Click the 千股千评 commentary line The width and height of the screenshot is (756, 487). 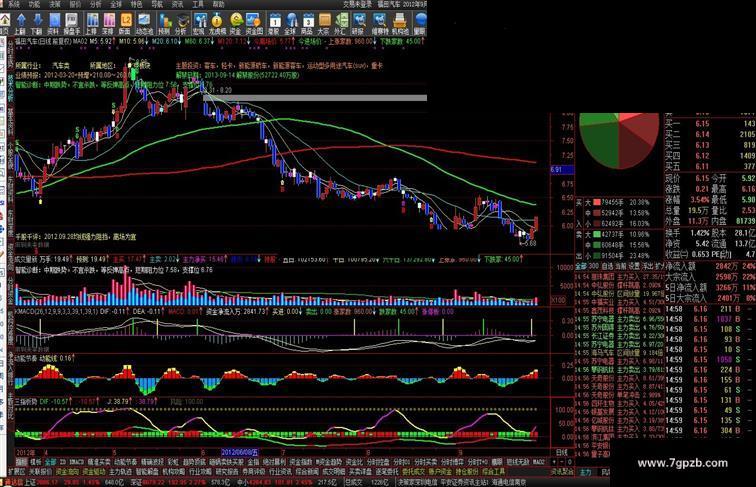pos(76,237)
